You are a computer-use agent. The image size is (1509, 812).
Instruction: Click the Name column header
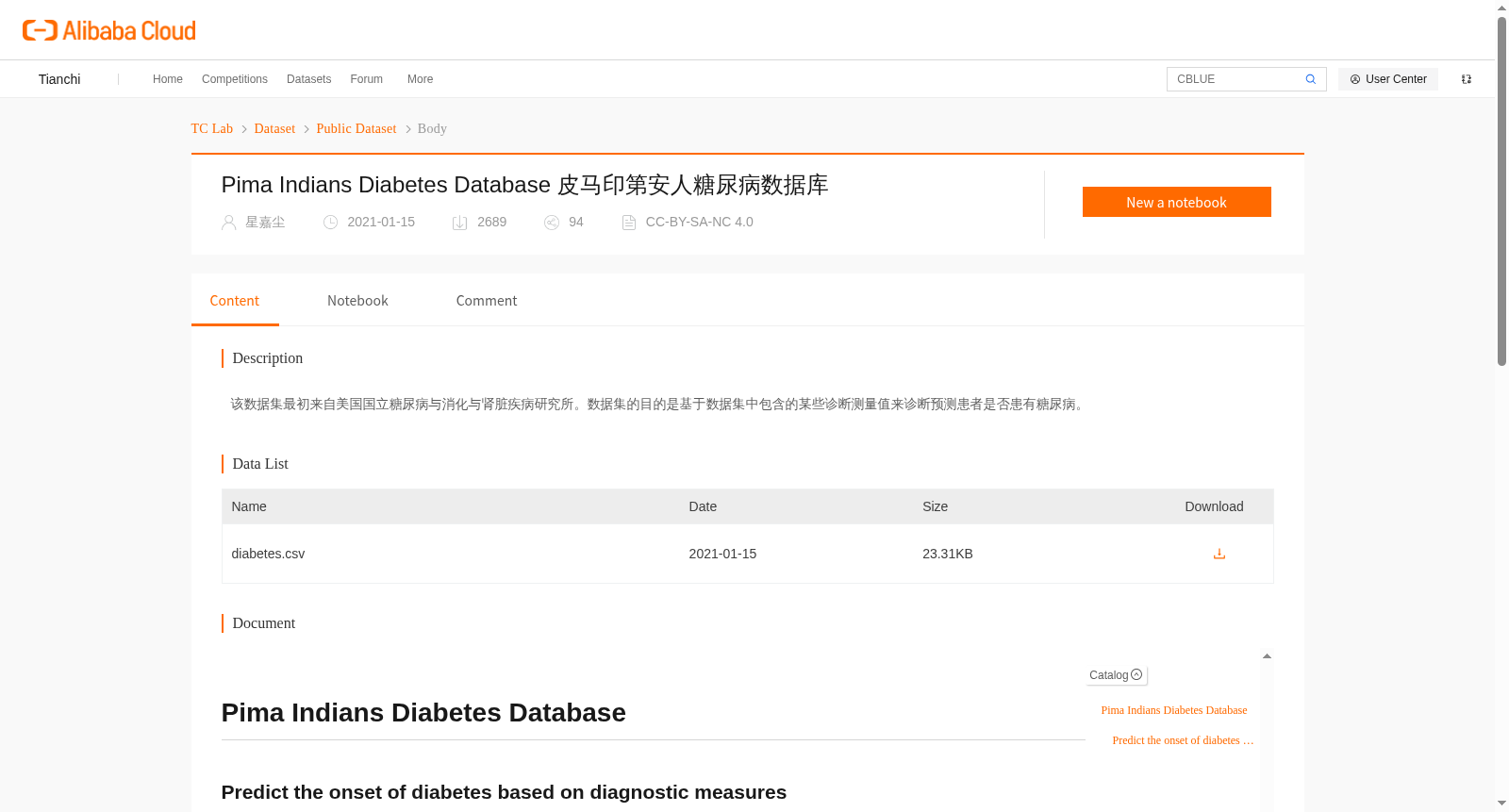click(x=249, y=506)
